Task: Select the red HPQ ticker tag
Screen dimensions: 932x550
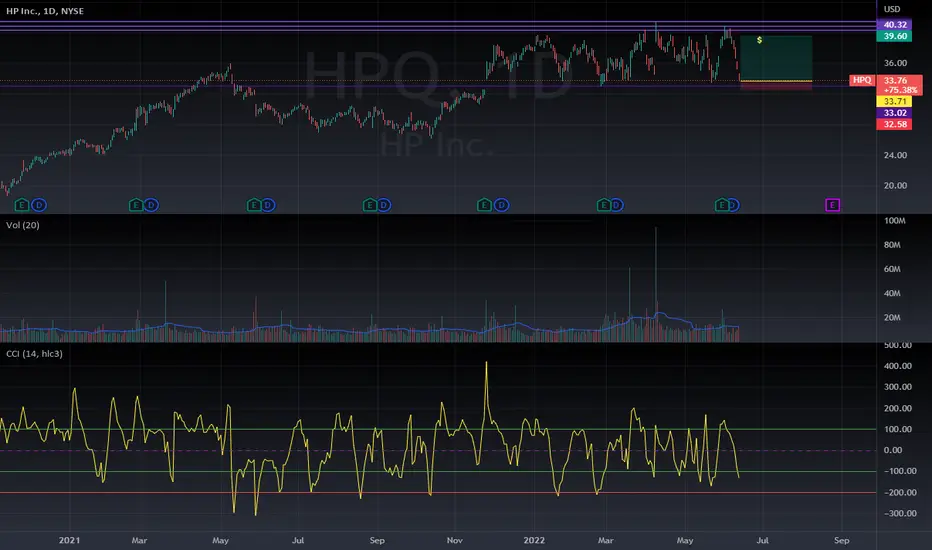Action: pos(862,80)
